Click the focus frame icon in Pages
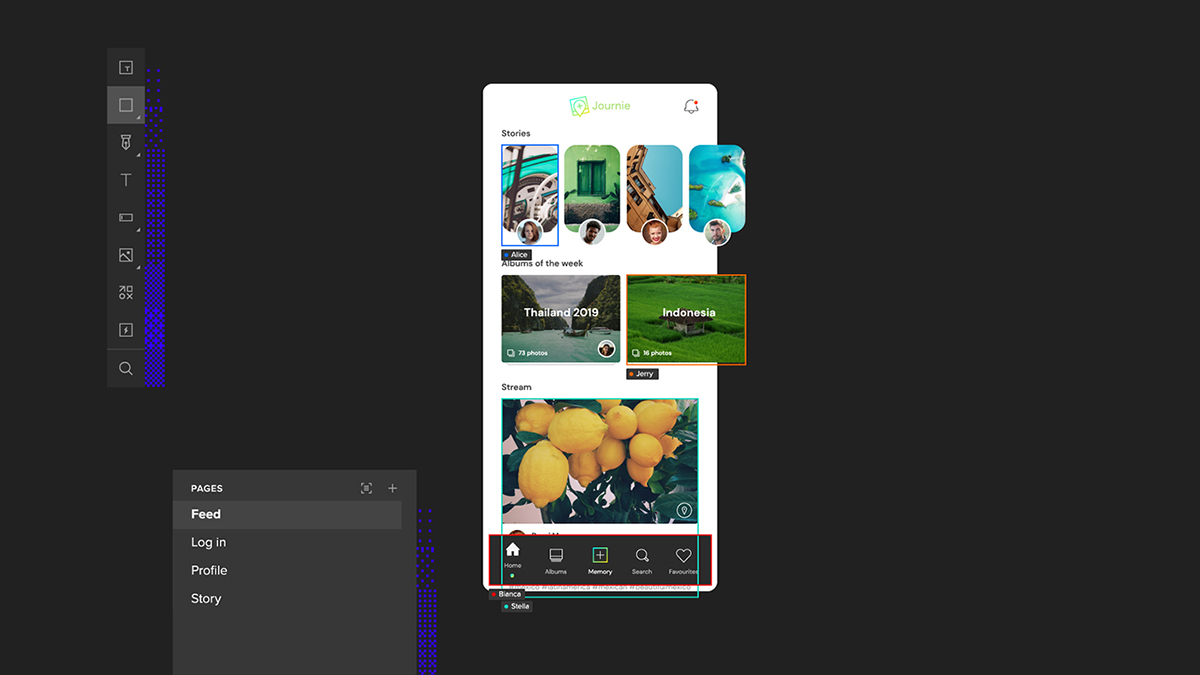The width and height of the screenshot is (1200, 675). (366, 488)
